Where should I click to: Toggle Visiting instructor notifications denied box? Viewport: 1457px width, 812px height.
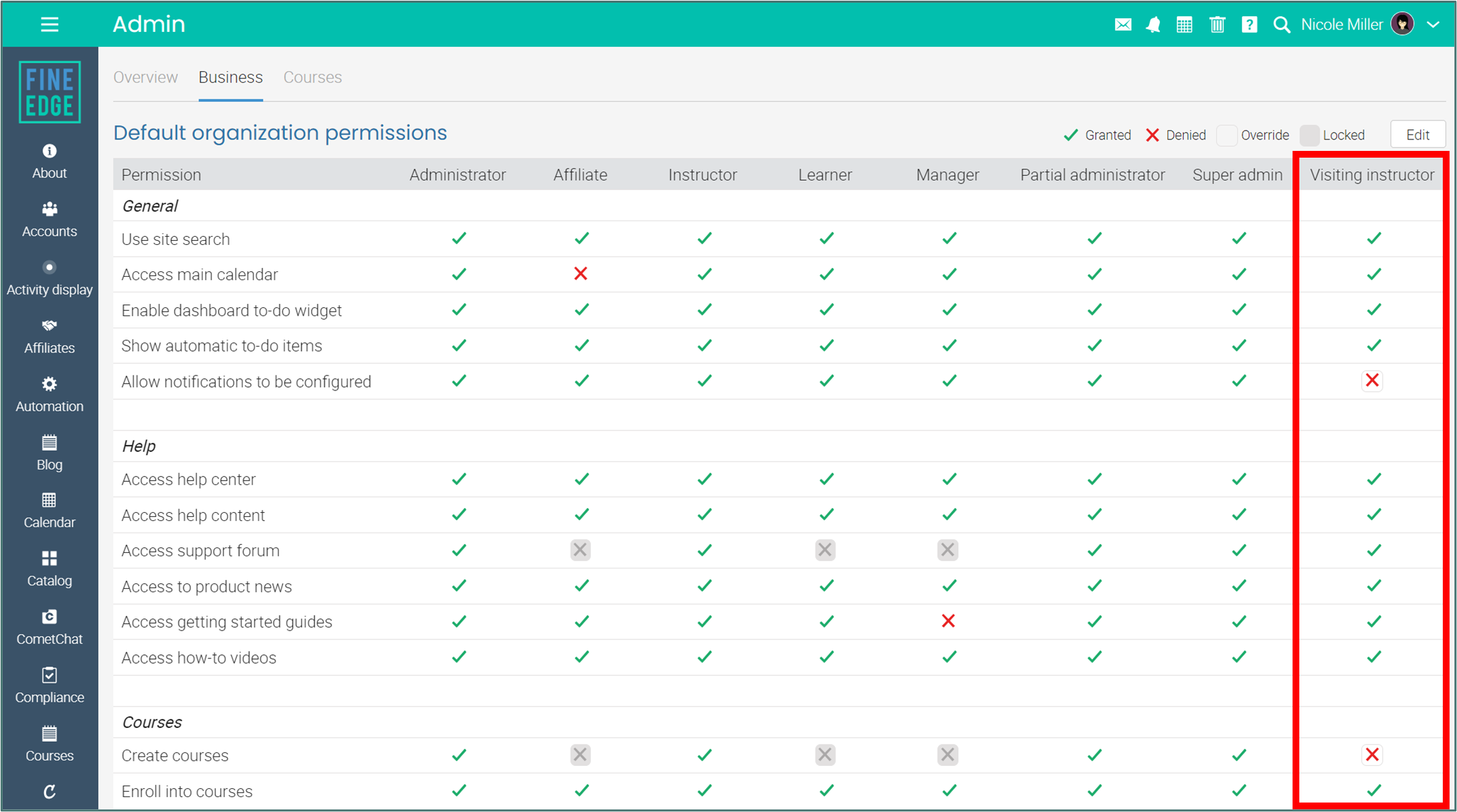coord(1372,381)
